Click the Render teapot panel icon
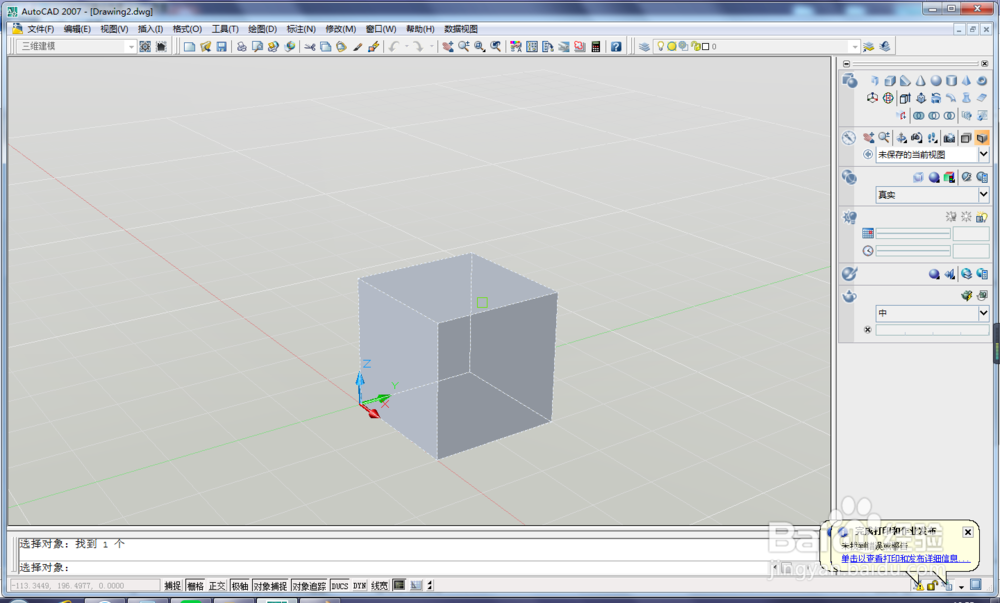1000x603 pixels. click(849, 296)
